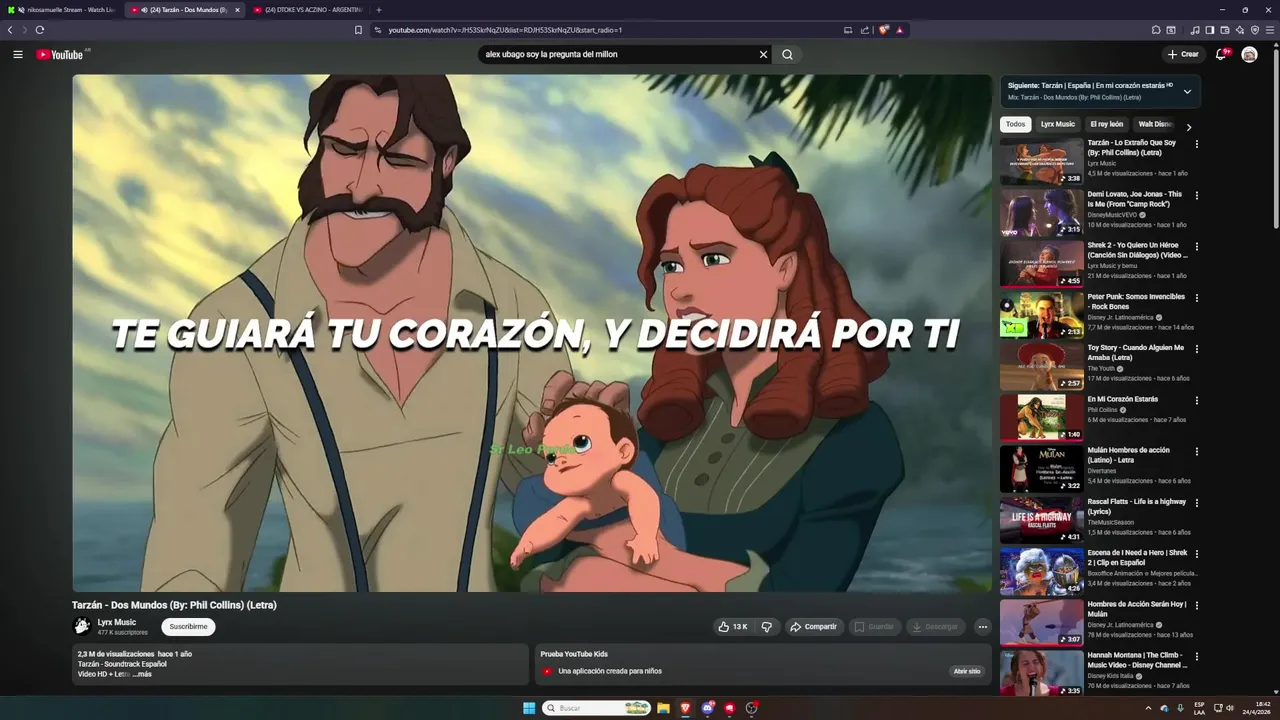This screenshot has width=1280, height=720.
Task: Open the browser extensions puzzle icon
Action: coord(1156,30)
